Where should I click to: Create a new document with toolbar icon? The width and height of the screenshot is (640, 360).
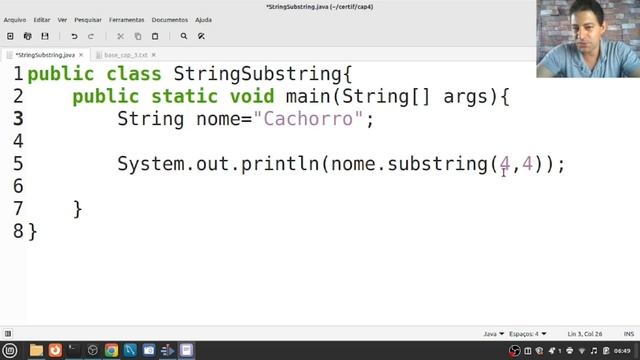(x=10, y=36)
